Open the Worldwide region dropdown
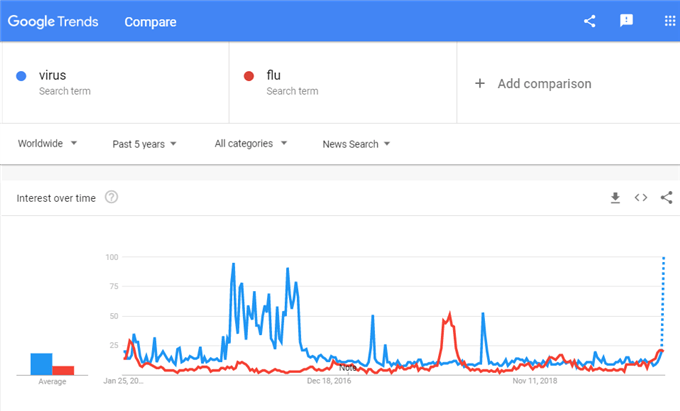 click(x=47, y=144)
